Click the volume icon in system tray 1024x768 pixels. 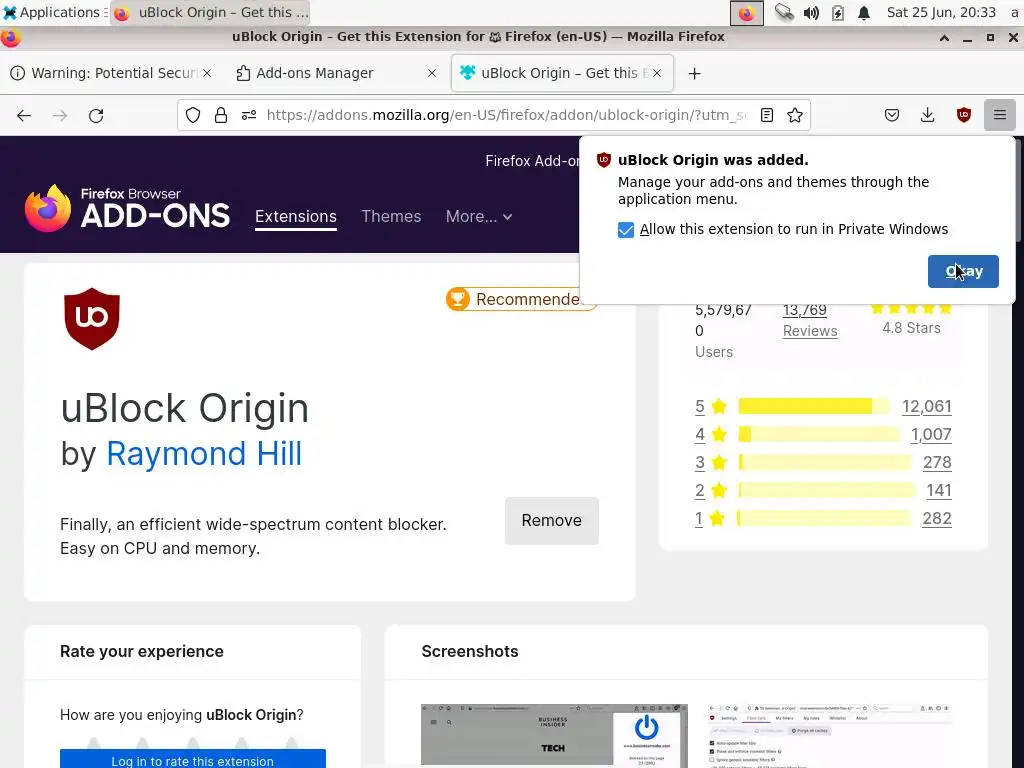pos(810,12)
